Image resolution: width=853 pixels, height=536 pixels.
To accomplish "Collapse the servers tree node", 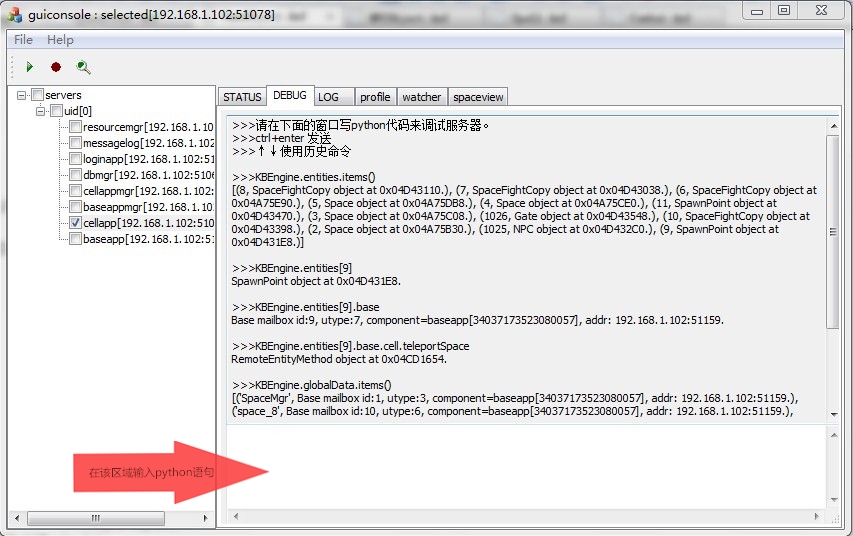I will click(22, 95).
